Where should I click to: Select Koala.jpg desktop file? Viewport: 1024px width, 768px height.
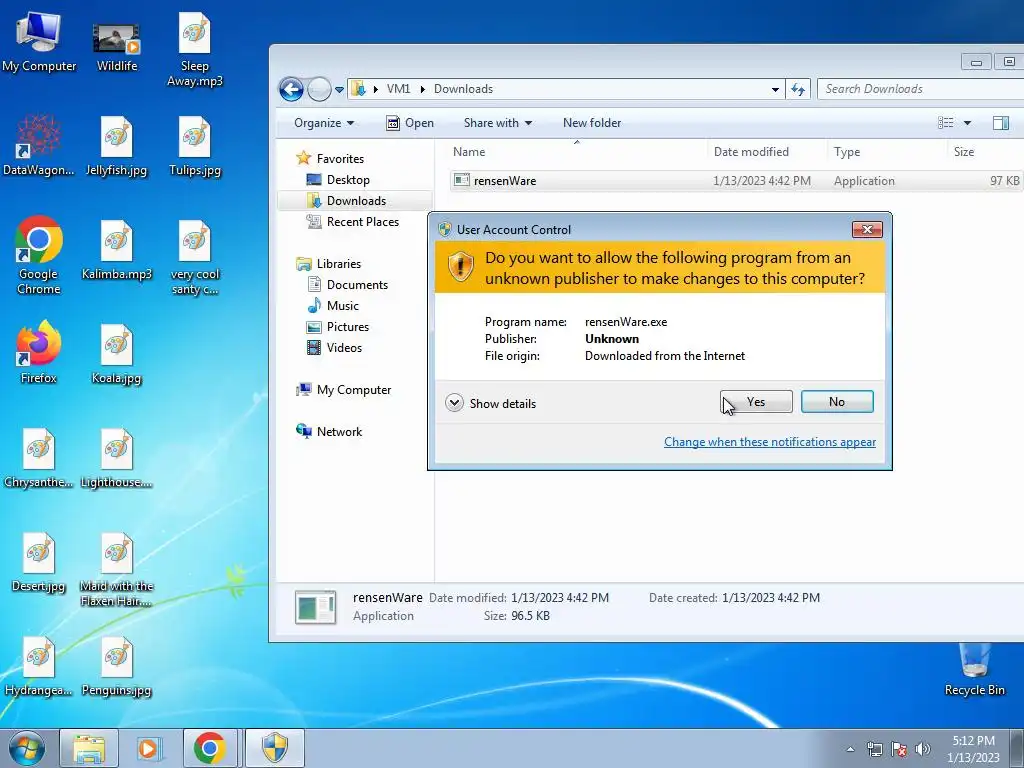pyautogui.click(x=116, y=354)
